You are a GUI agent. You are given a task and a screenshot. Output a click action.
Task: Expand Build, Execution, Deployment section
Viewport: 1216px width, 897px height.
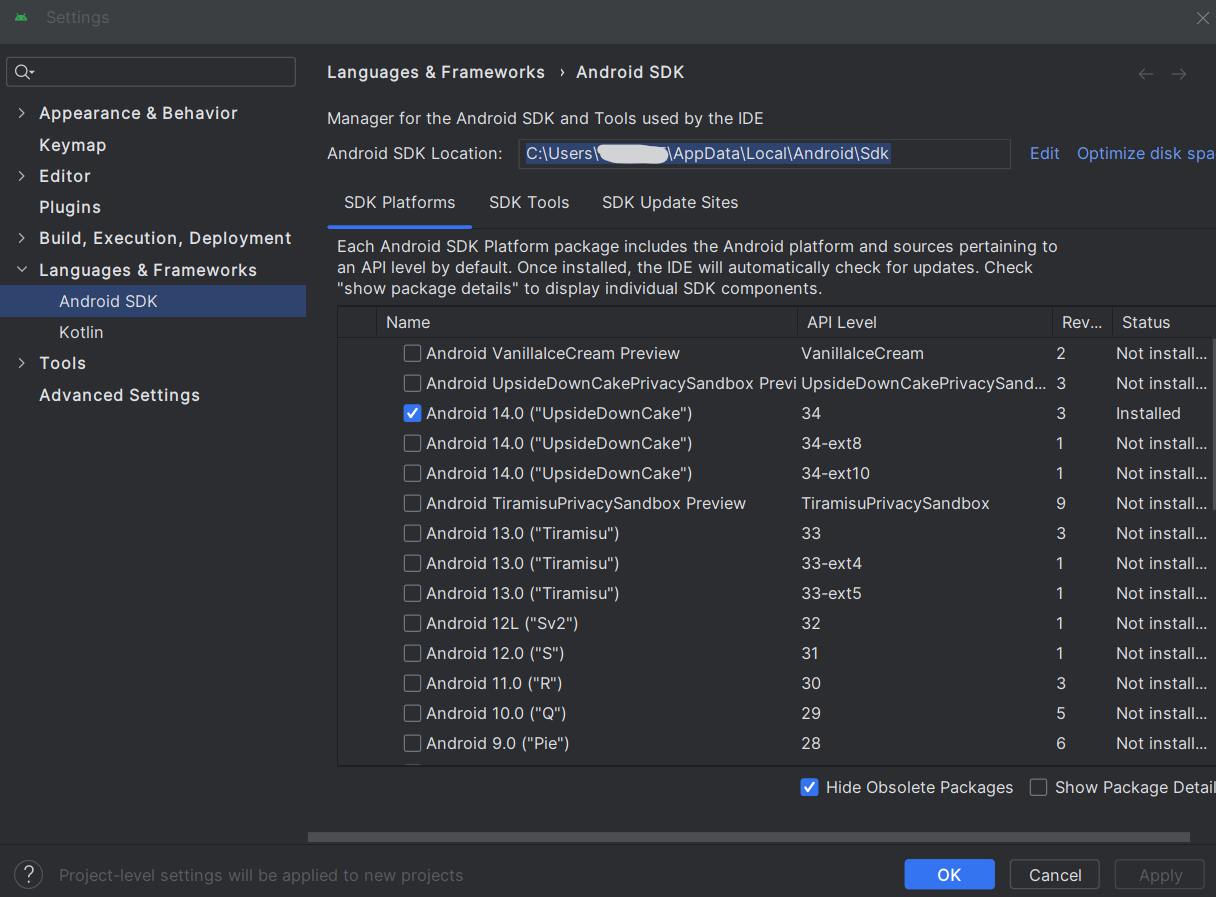tap(22, 238)
